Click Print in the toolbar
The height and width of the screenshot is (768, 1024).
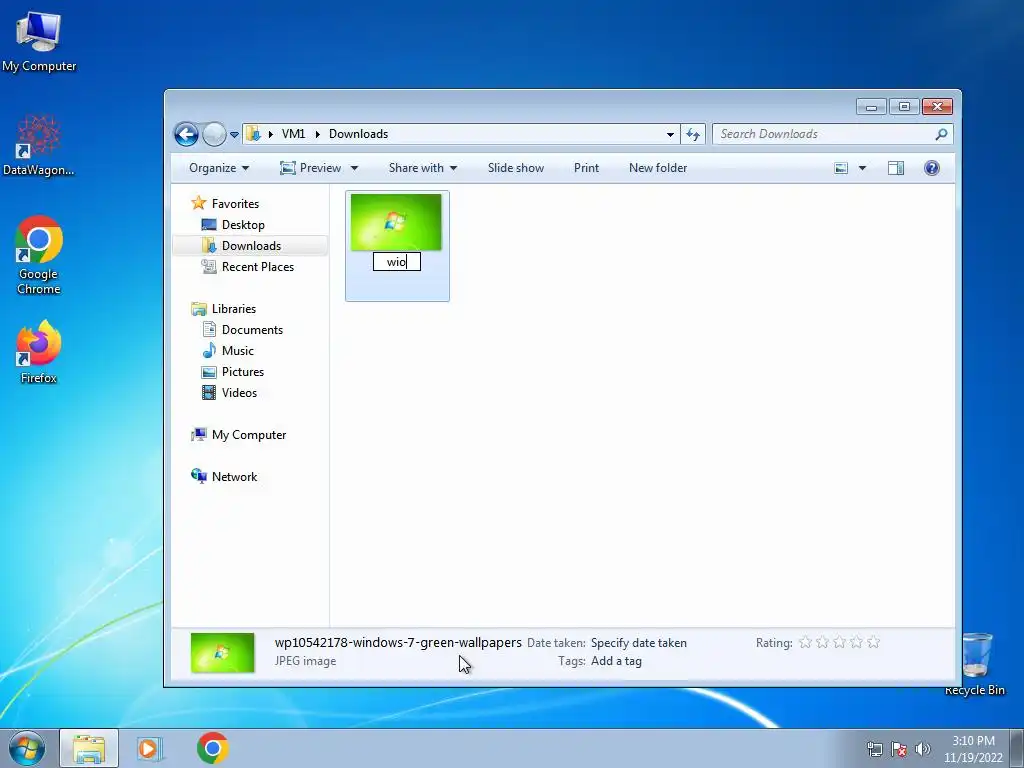click(586, 168)
